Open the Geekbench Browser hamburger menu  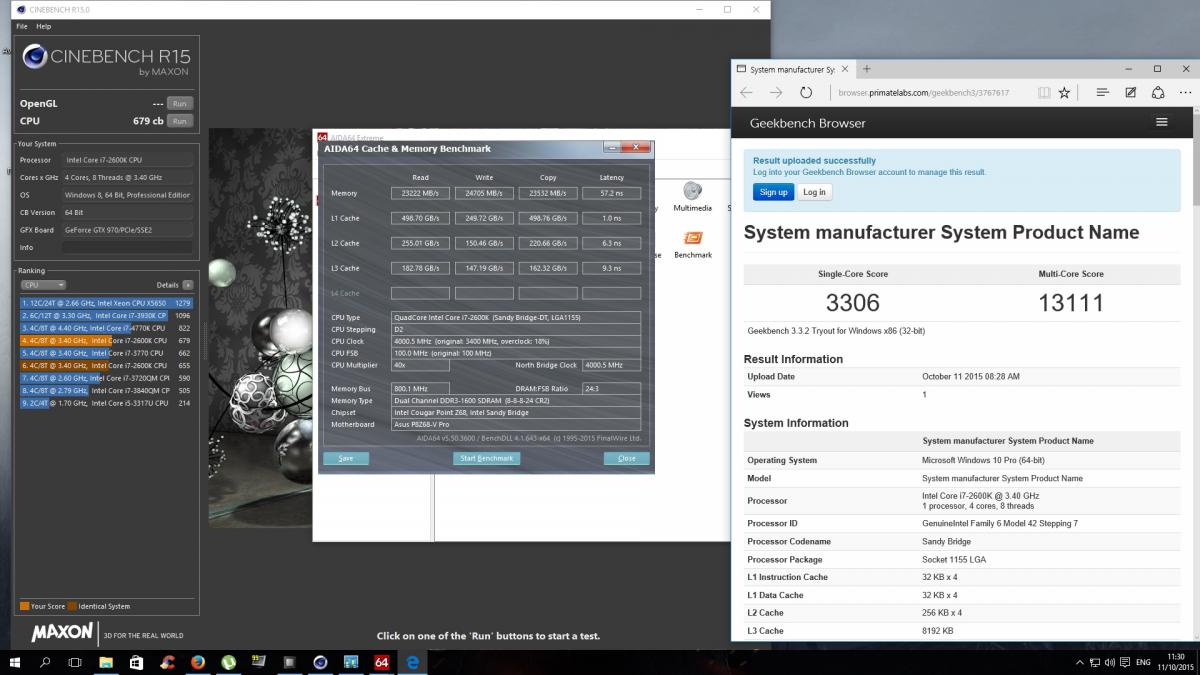1161,122
